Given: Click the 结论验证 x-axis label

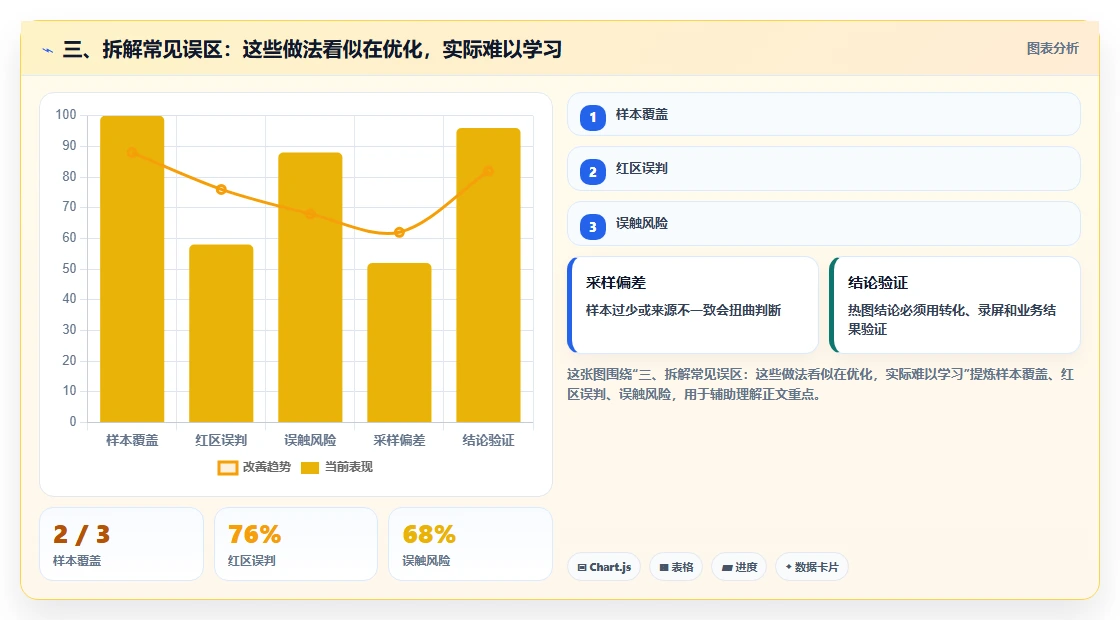Looking at the screenshot, I should [489, 441].
